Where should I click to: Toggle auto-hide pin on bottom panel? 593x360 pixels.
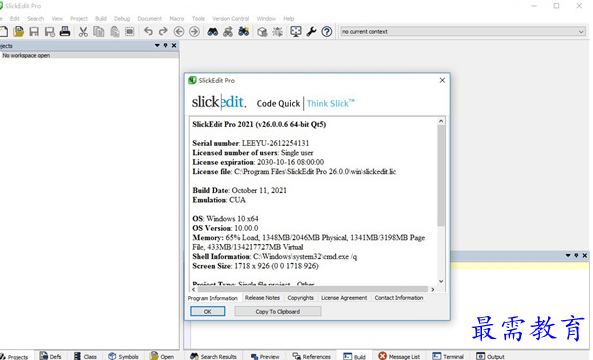(x=576, y=256)
